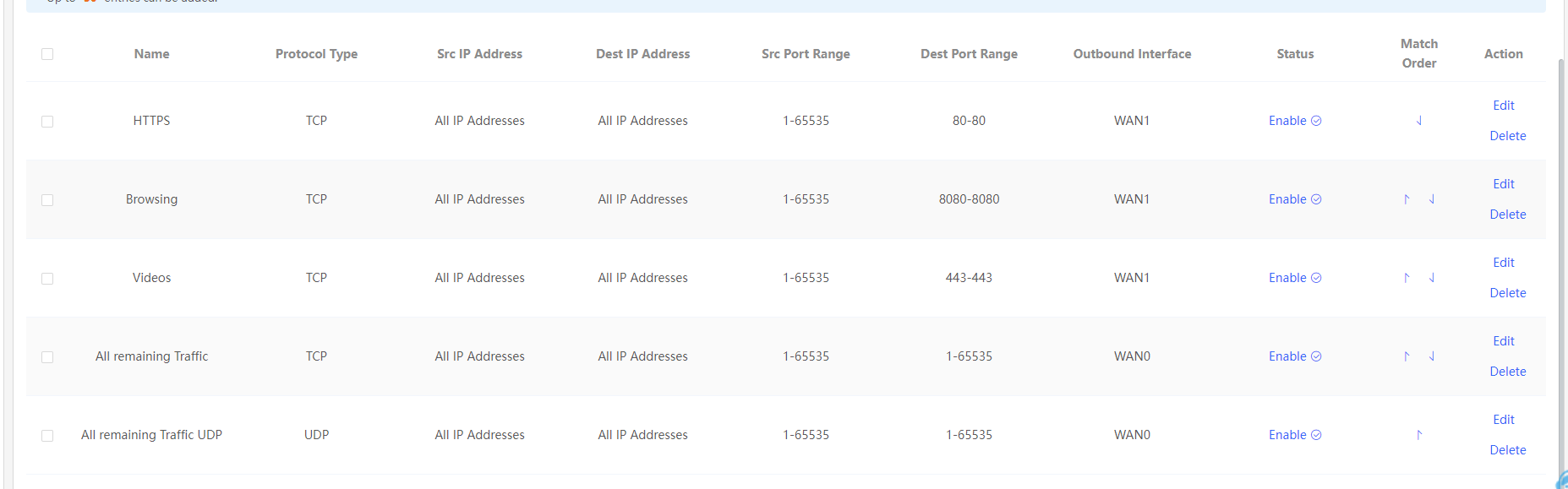The width and height of the screenshot is (1568, 489).
Task: Move All remaining Traffic rule down
Action: [1432, 356]
